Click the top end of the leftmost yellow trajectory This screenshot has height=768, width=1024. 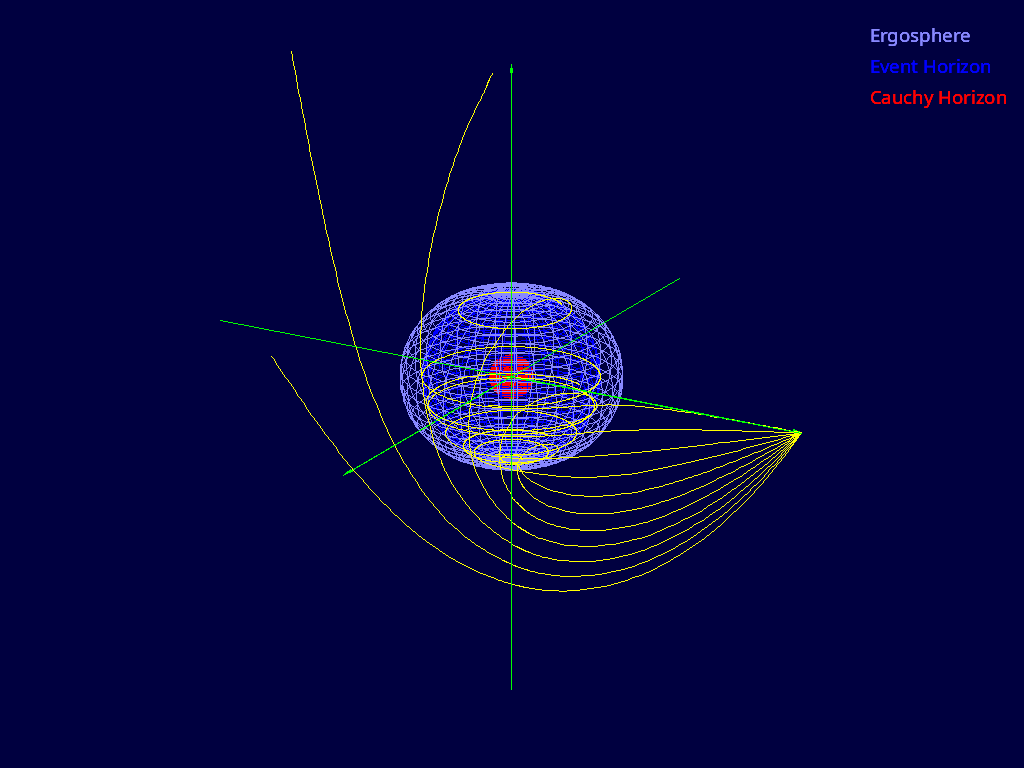click(291, 52)
